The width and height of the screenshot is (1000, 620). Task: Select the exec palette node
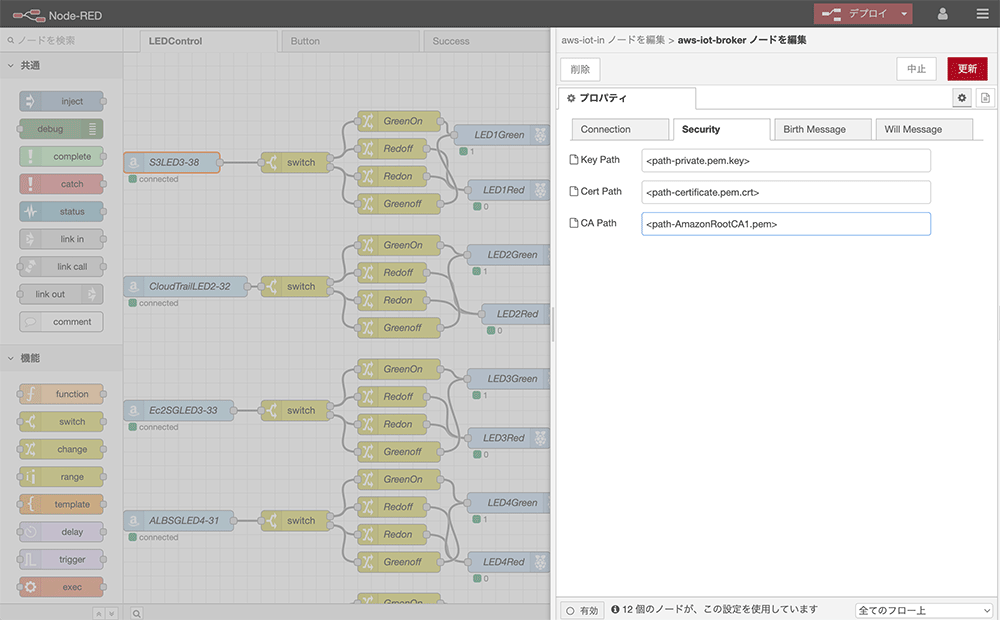(61, 587)
